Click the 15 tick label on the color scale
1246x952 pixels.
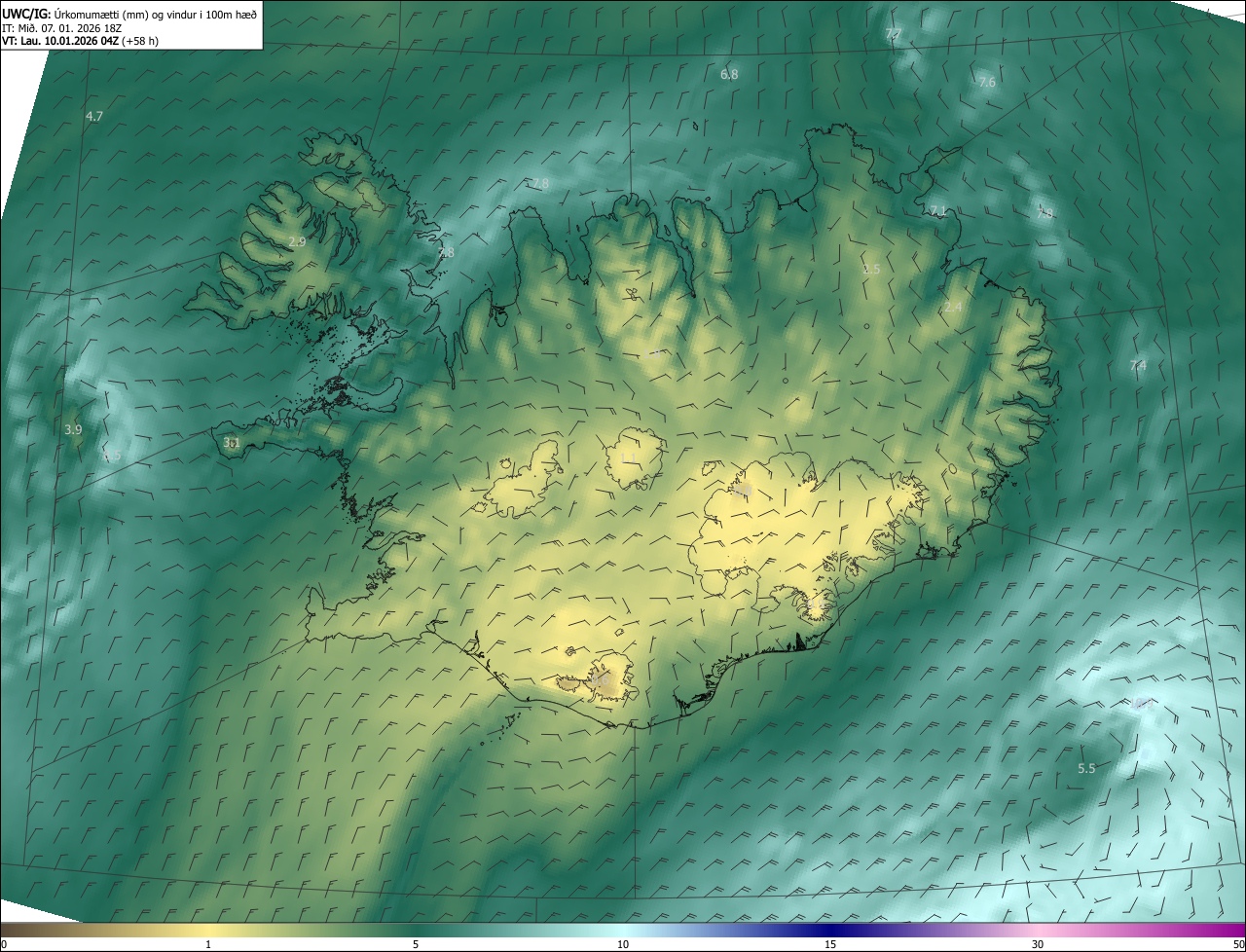click(x=830, y=945)
